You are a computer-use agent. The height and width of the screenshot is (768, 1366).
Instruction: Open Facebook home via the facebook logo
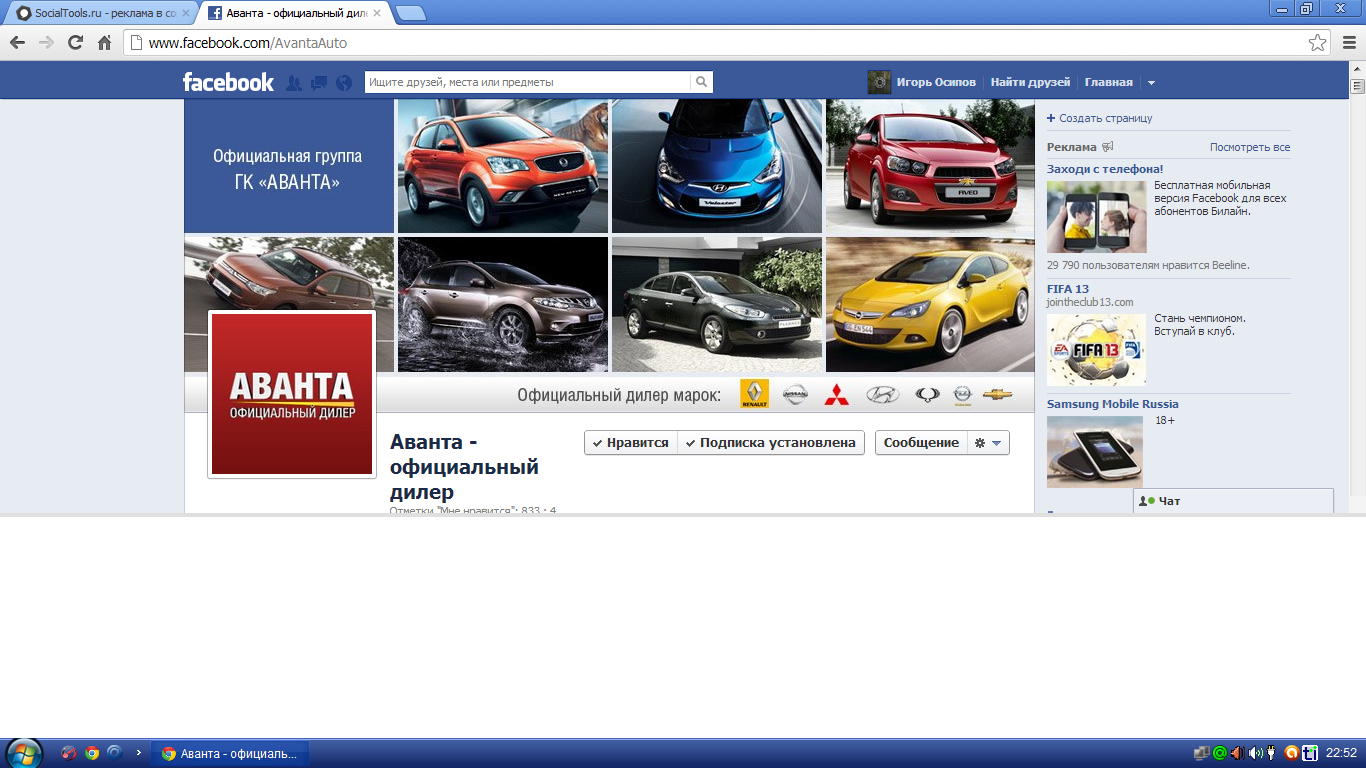pyautogui.click(x=228, y=82)
